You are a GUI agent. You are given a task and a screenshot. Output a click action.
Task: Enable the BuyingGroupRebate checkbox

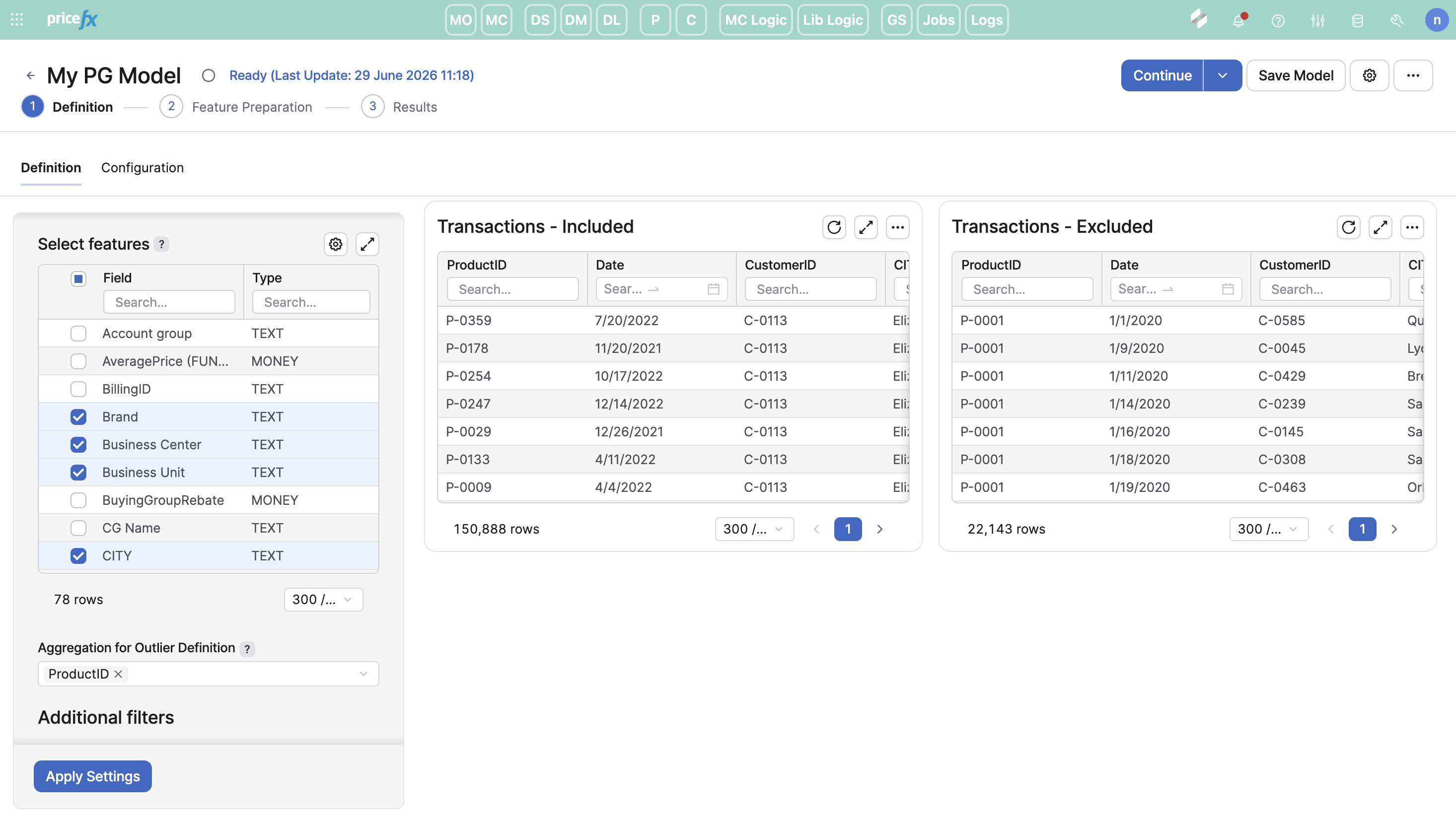coord(78,500)
